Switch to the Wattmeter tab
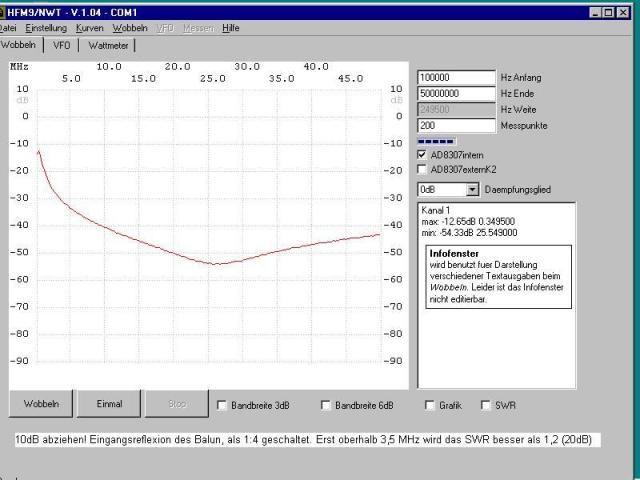640x480 pixels. 107,45
